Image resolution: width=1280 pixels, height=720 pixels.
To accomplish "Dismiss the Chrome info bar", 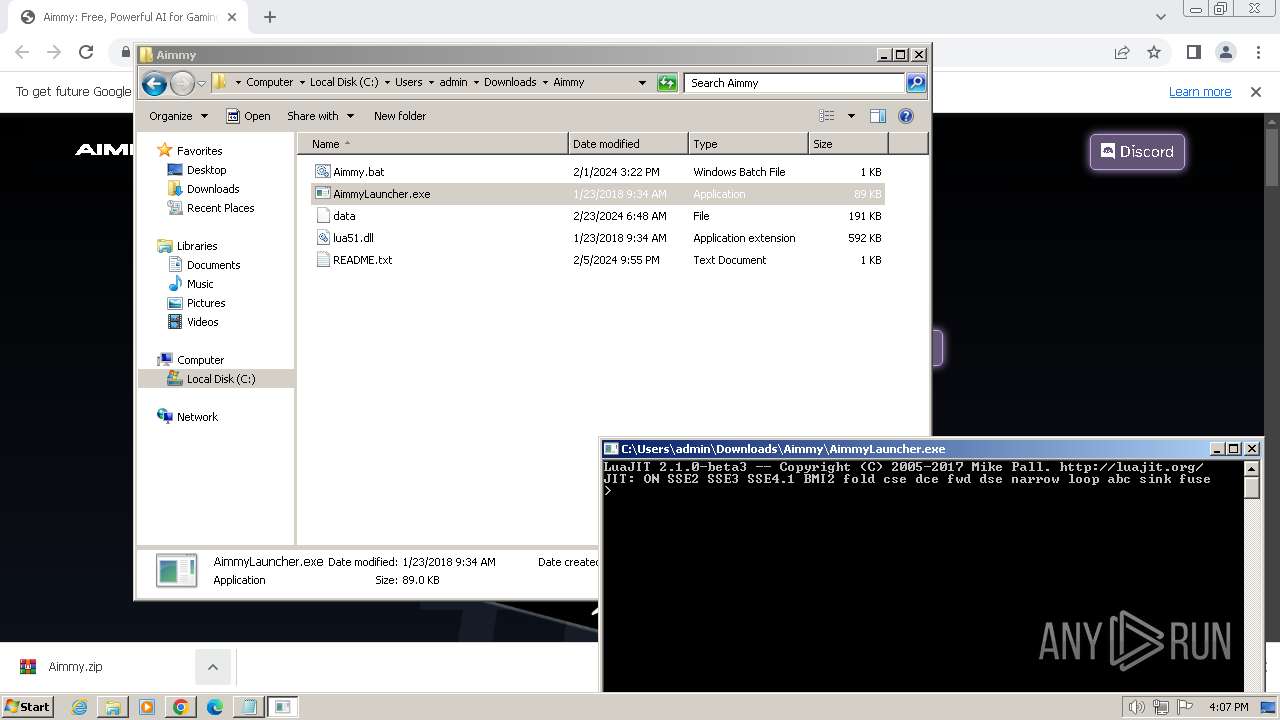I will coord(1256,91).
